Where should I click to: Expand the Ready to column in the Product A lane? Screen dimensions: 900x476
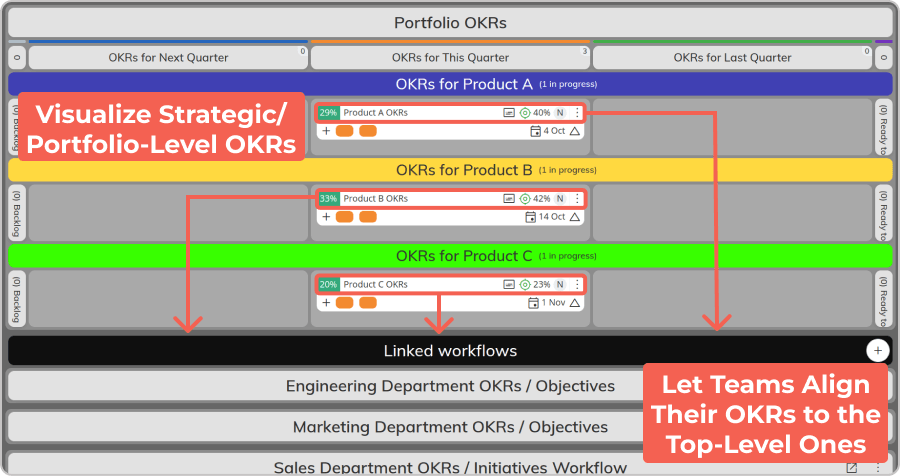click(883, 127)
